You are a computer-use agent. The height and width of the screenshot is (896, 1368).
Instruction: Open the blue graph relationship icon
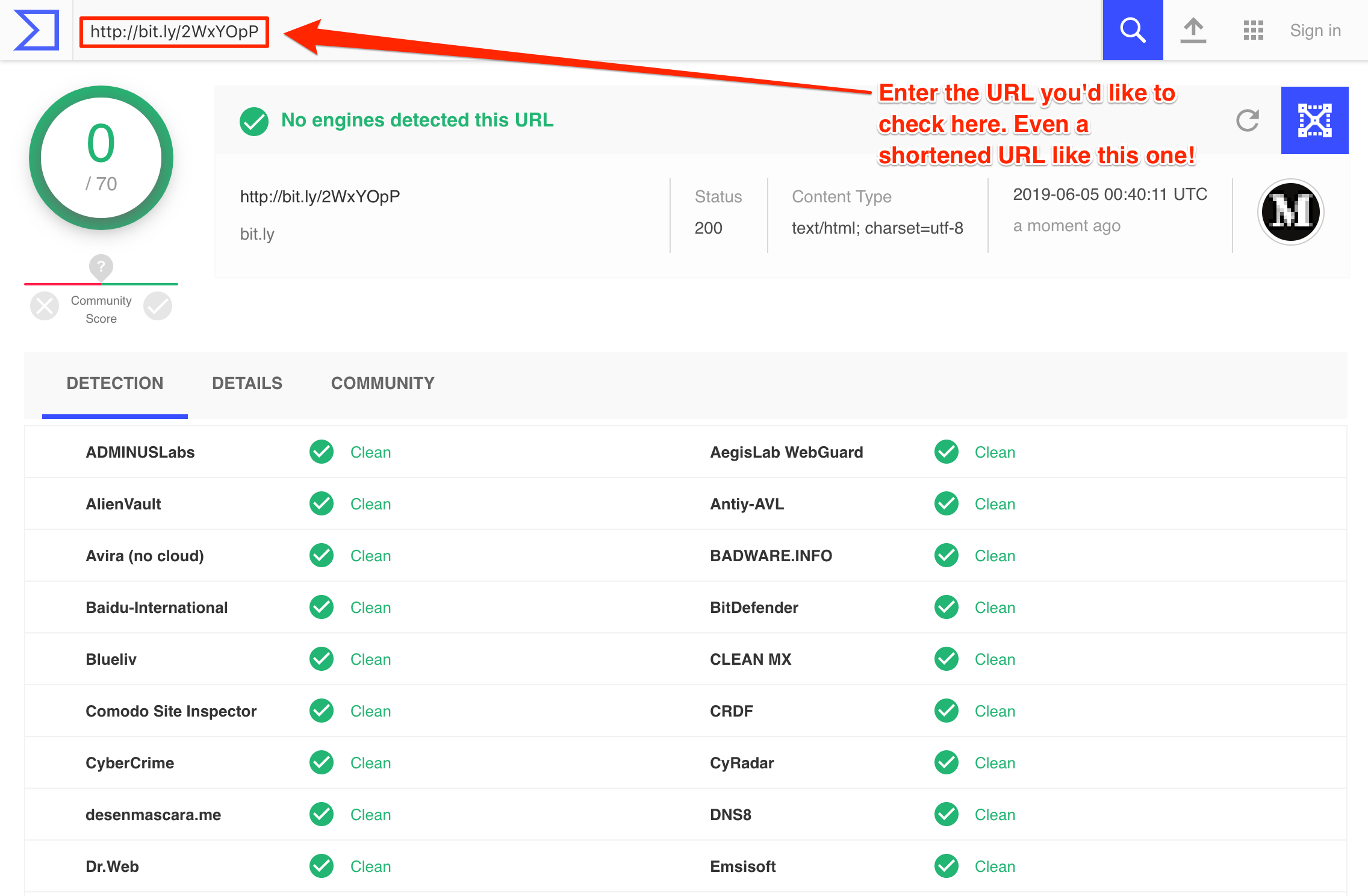coord(1314,120)
